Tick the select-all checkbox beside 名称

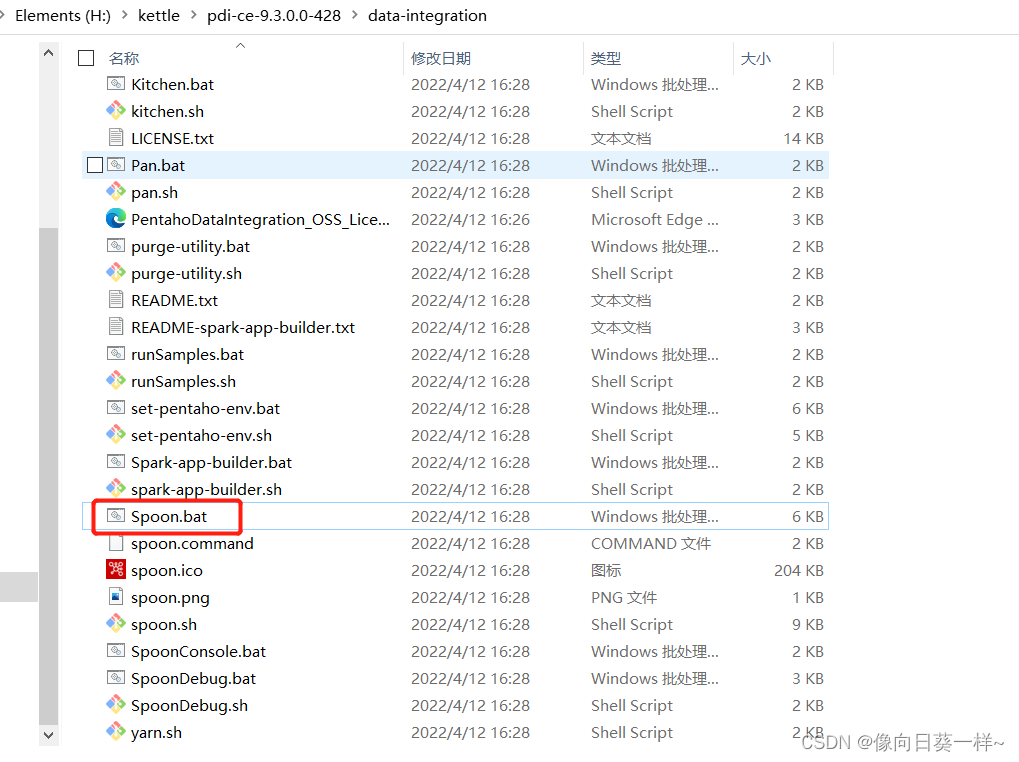click(86, 58)
